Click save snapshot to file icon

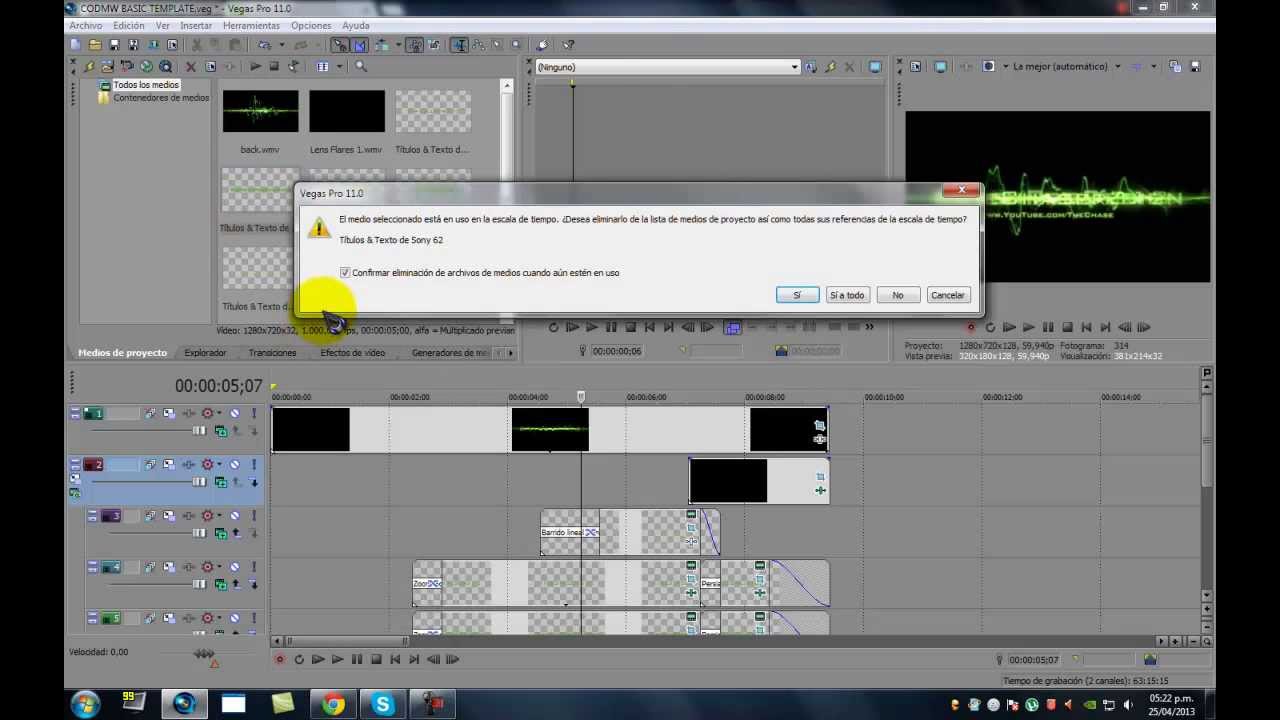1195,67
